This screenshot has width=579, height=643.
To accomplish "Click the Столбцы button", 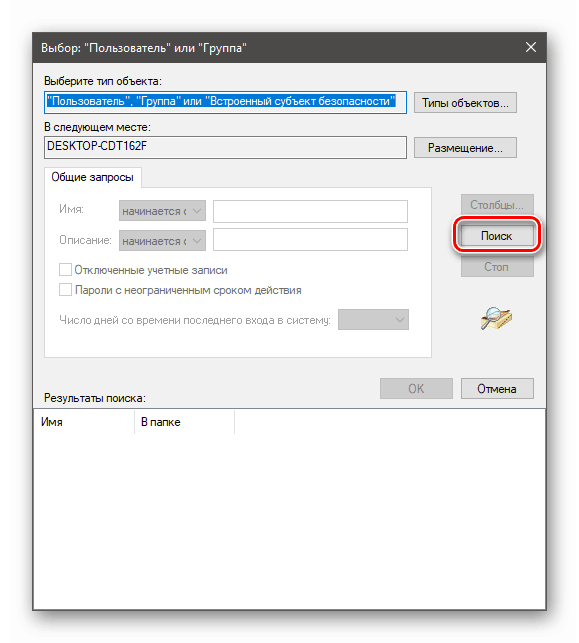I will [497, 205].
